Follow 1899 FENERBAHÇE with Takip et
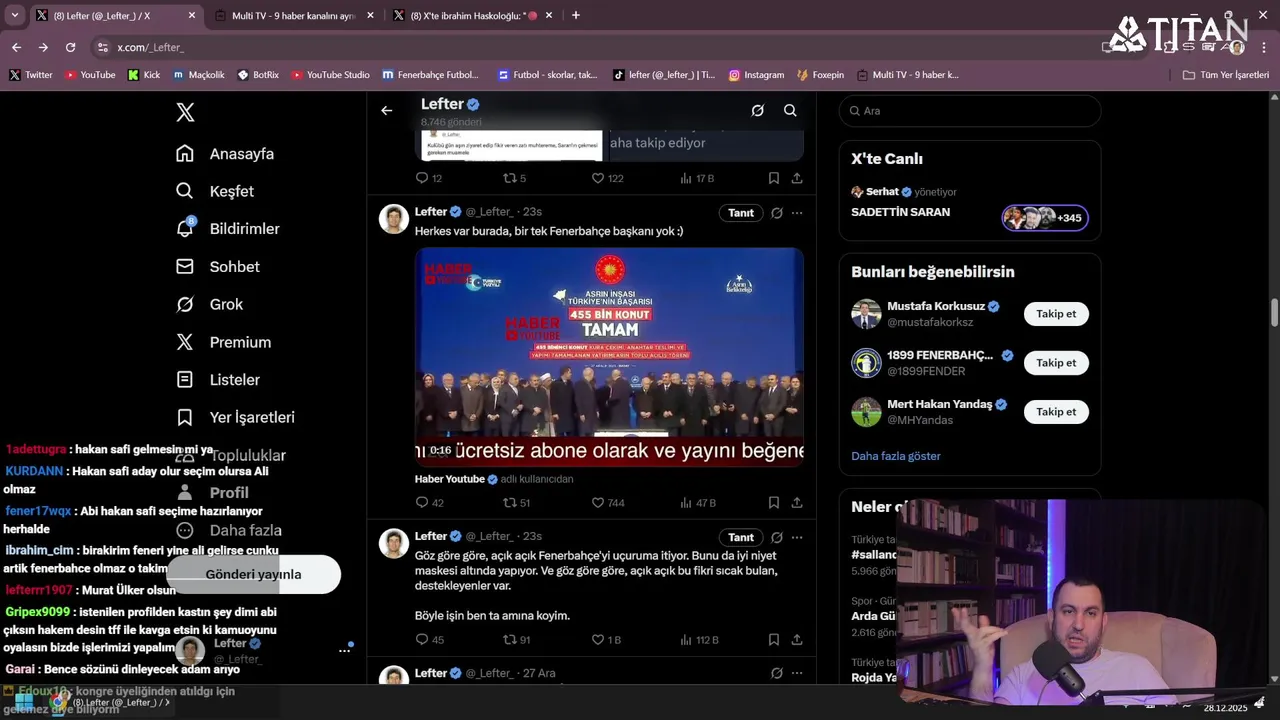This screenshot has width=1280, height=720. pyautogui.click(x=1056, y=363)
